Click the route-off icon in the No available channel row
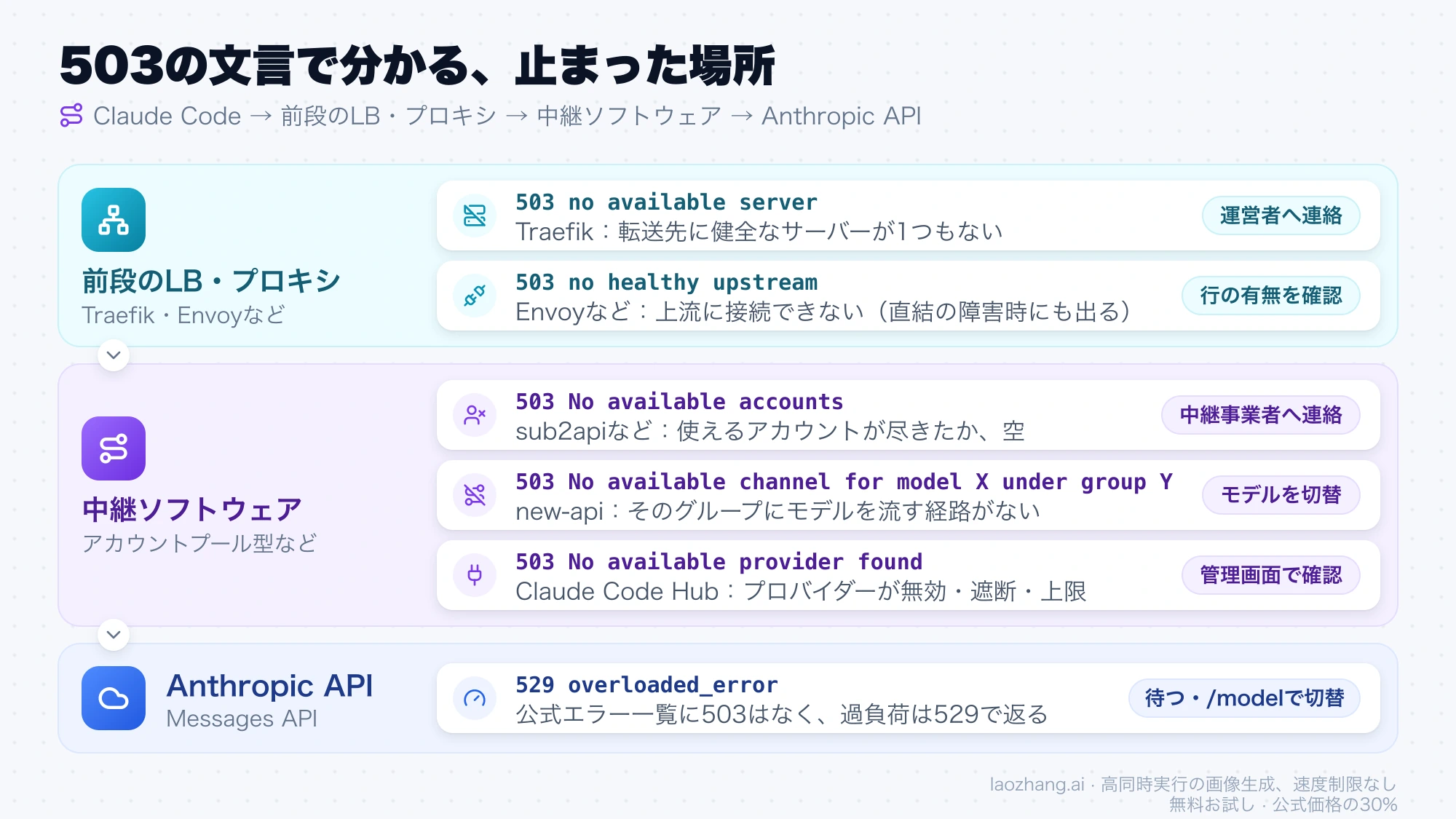 (475, 495)
